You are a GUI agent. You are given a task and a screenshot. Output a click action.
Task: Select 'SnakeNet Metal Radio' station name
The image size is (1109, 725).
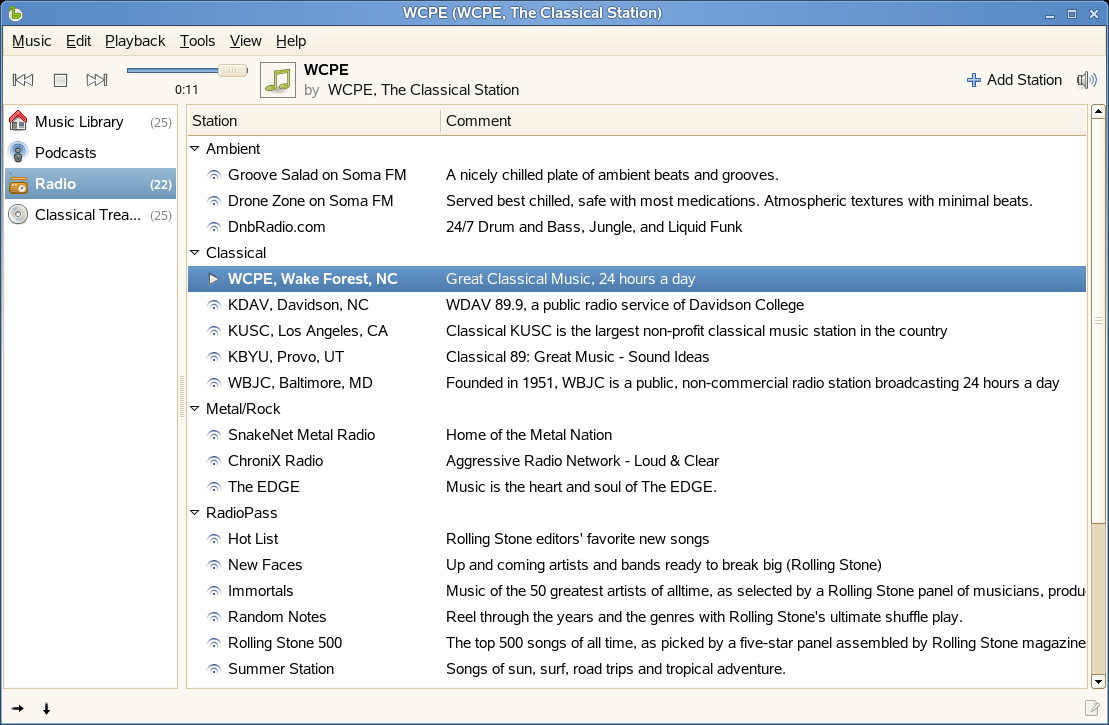tap(301, 435)
